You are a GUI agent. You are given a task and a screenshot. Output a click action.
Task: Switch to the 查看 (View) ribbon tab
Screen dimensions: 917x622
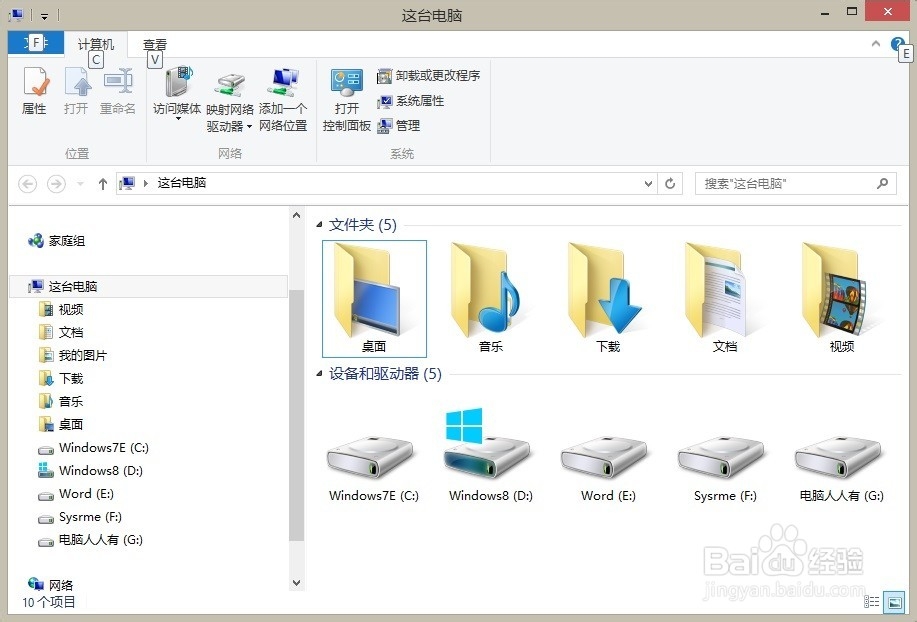[x=153, y=44]
